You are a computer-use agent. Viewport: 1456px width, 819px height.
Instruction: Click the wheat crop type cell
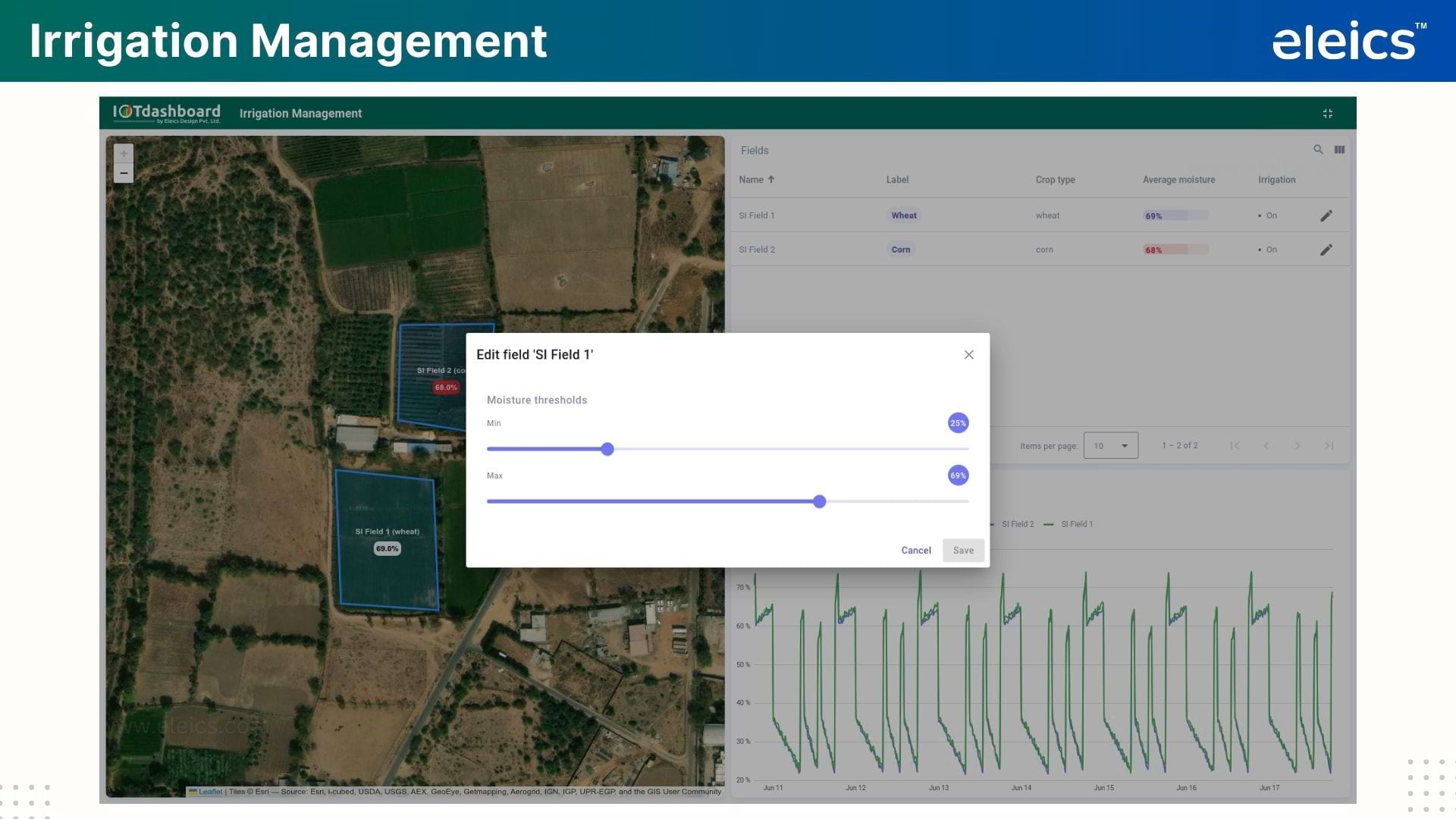tap(1048, 216)
